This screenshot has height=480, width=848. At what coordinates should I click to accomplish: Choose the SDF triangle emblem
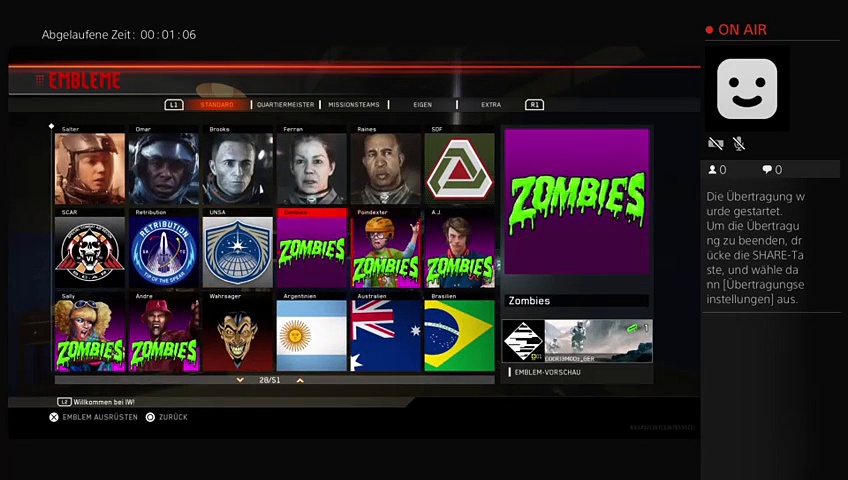click(459, 169)
